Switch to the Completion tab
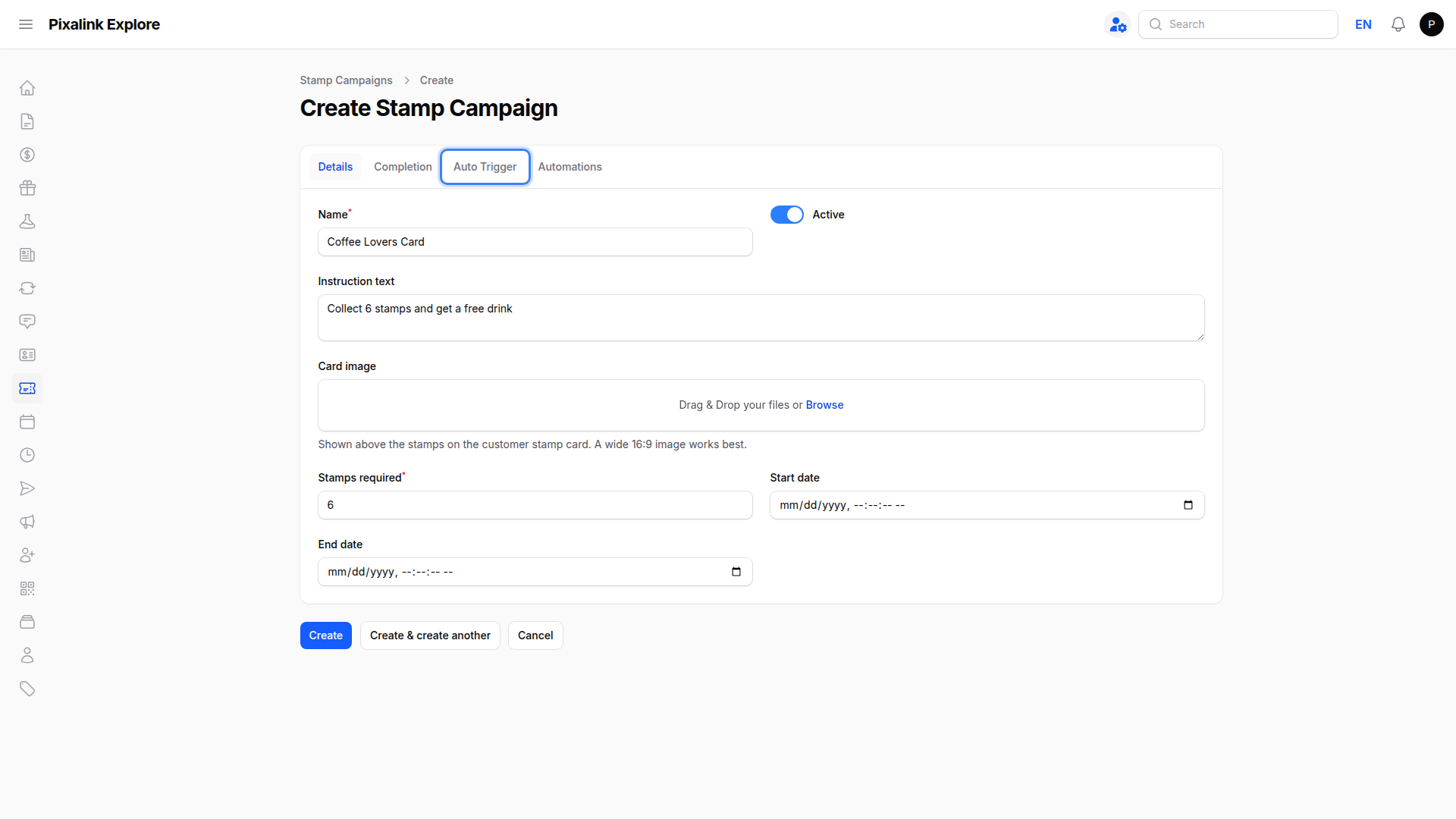The height and width of the screenshot is (819, 1456). click(x=403, y=167)
